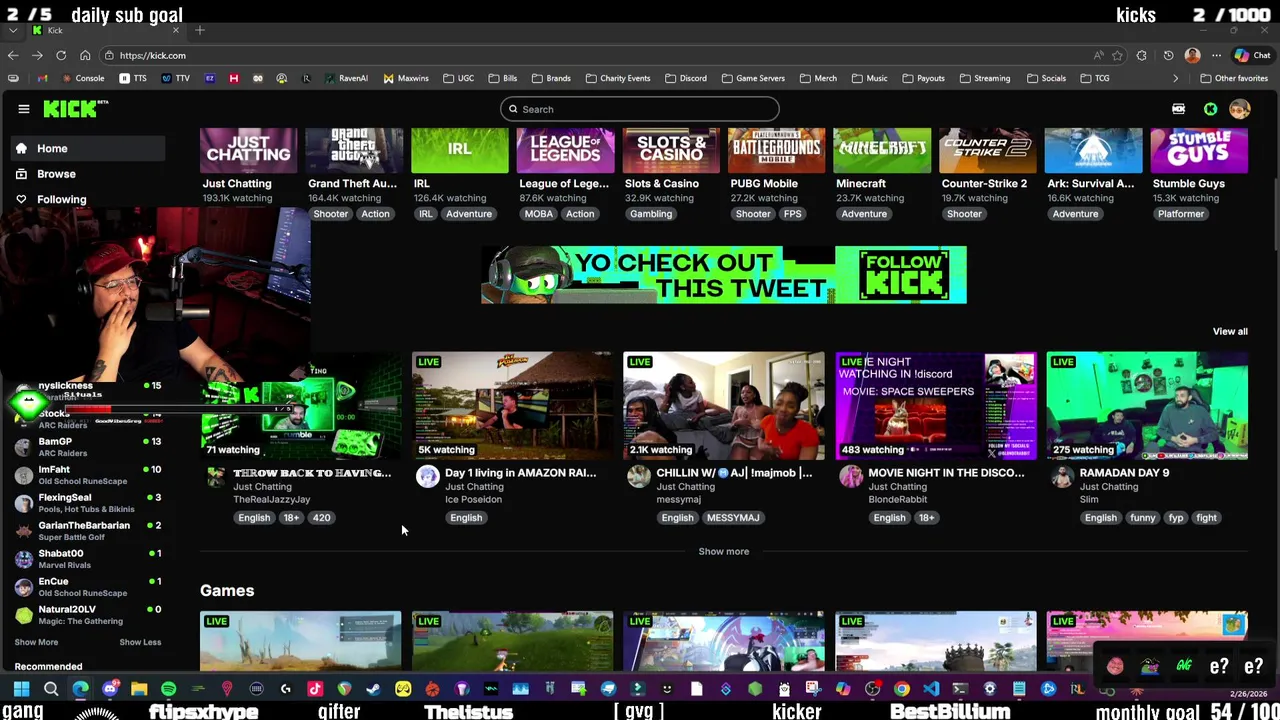
Task: Click BlondeRabbit channel avatar
Action: click(x=851, y=476)
